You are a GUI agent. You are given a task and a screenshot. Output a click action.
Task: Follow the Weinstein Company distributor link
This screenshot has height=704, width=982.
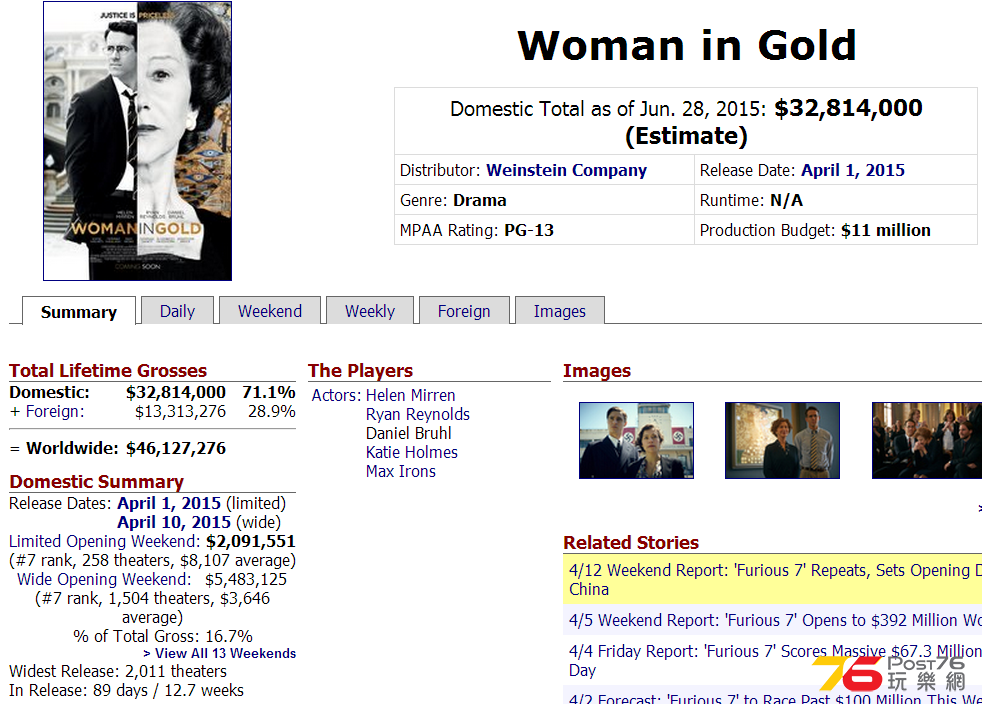pos(567,170)
